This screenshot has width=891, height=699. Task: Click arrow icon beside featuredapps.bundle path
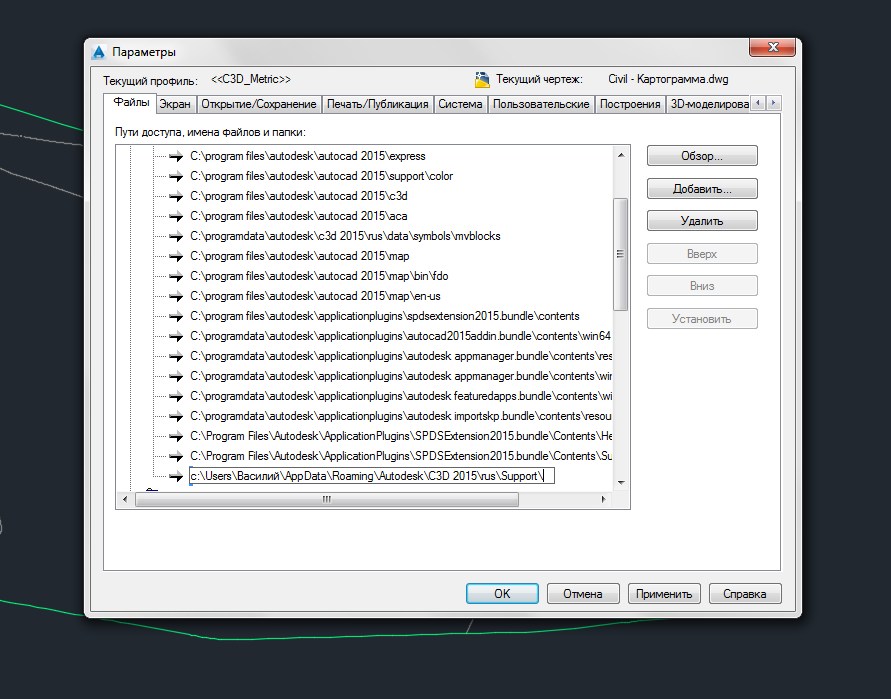tap(176, 396)
